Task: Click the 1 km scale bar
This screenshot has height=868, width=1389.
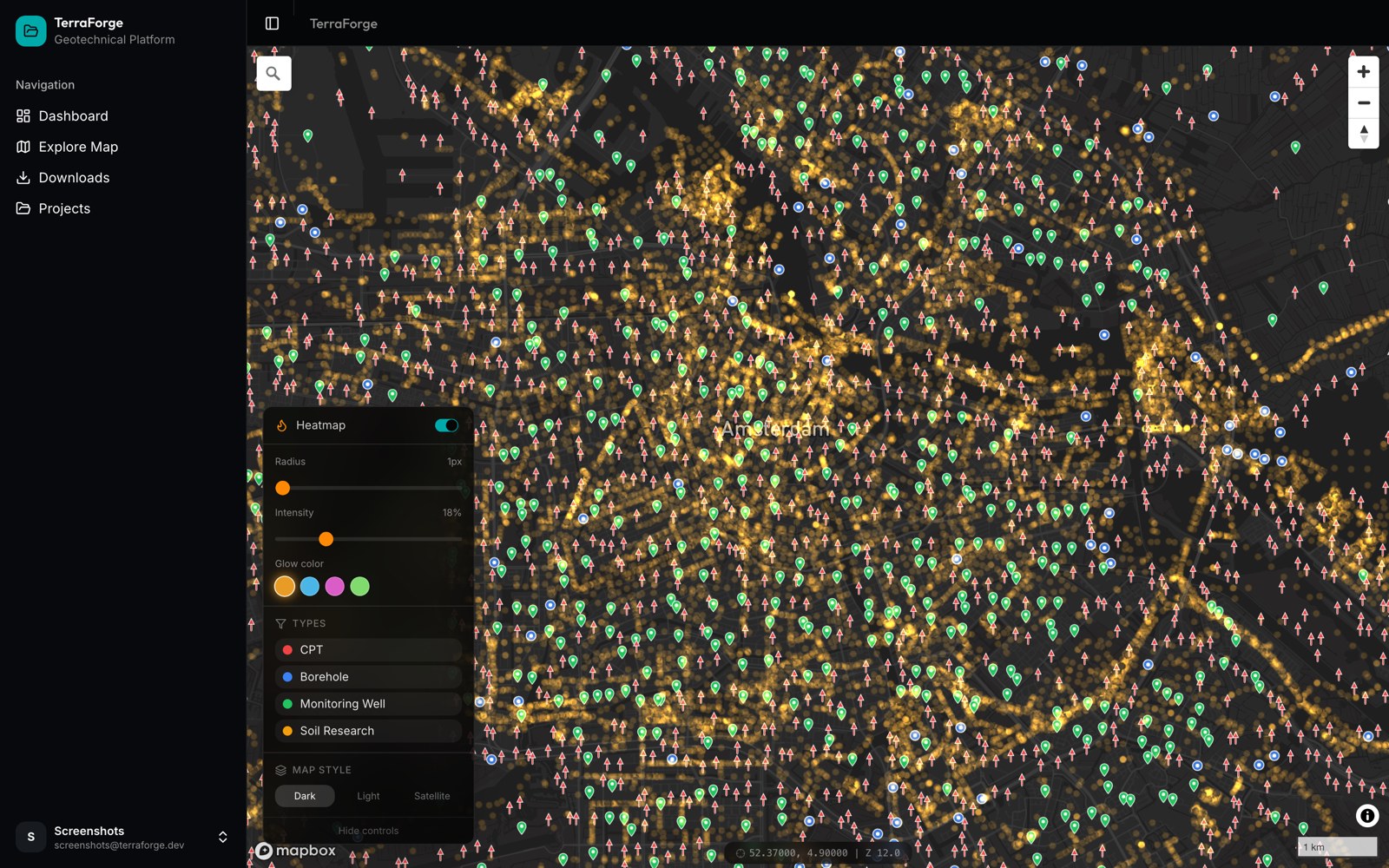Action: coord(1337,846)
